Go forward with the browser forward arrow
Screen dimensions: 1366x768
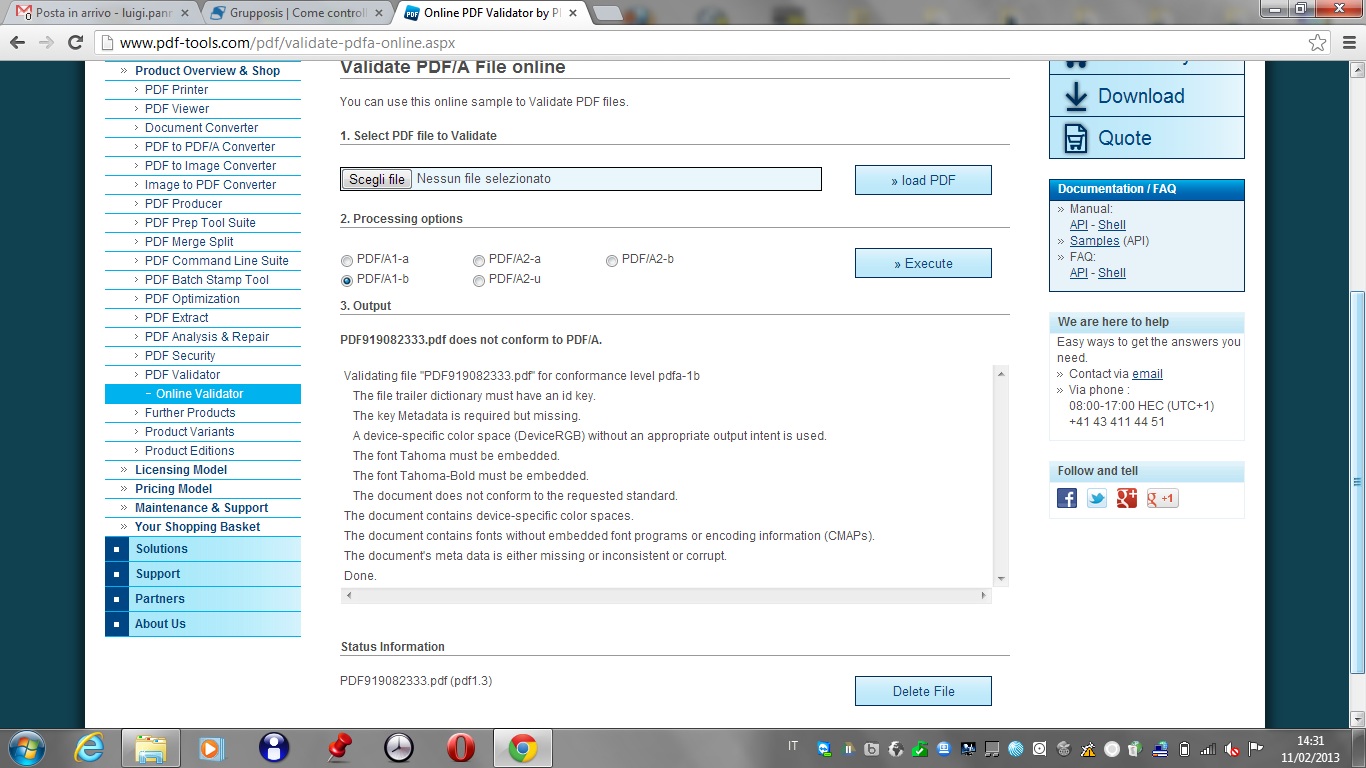46,43
